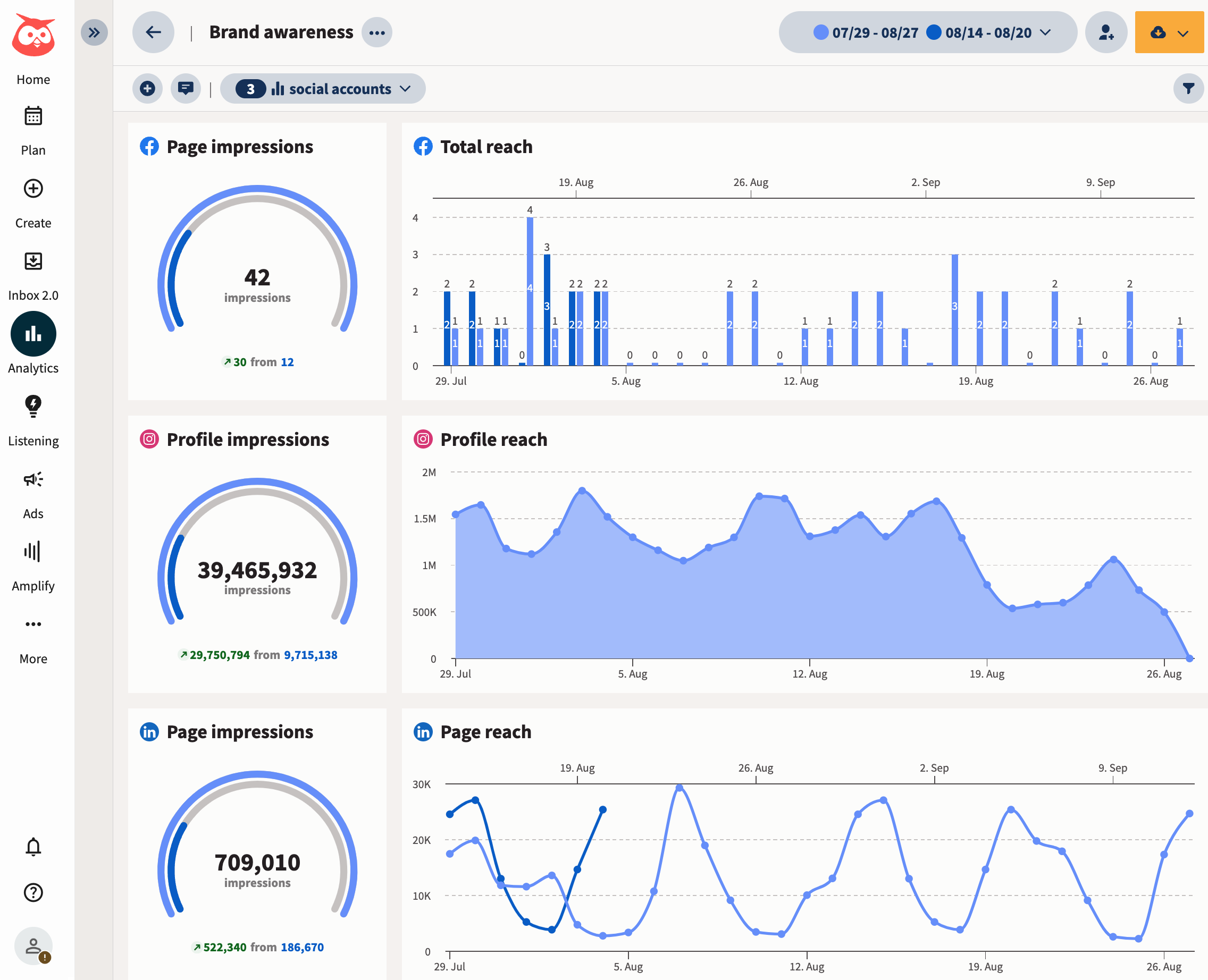Click the profile avatar at bottom left
The width and height of the screenshot is (1208, 980).
(33, 946)
